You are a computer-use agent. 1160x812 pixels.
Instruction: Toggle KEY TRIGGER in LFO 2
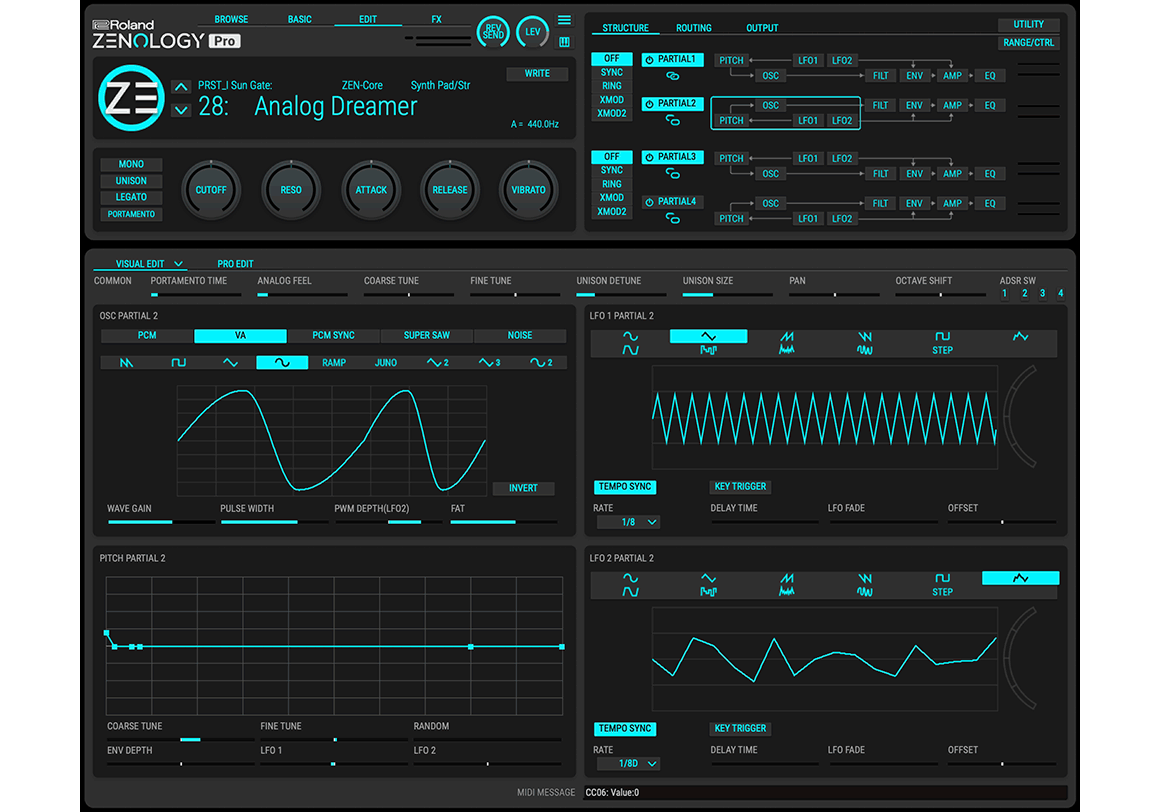[740, 728]
